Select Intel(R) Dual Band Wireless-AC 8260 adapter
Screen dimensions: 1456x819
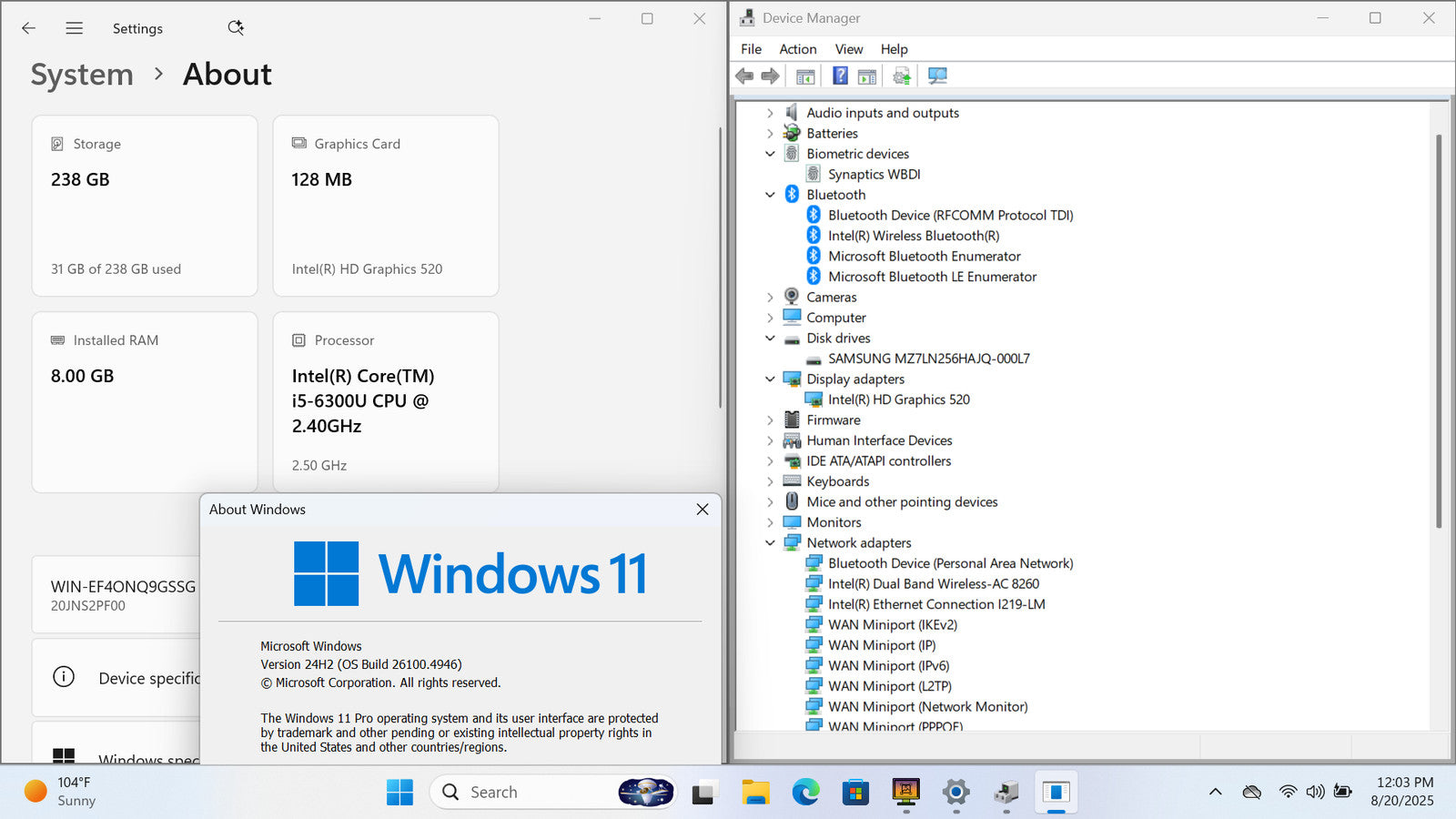933,584
